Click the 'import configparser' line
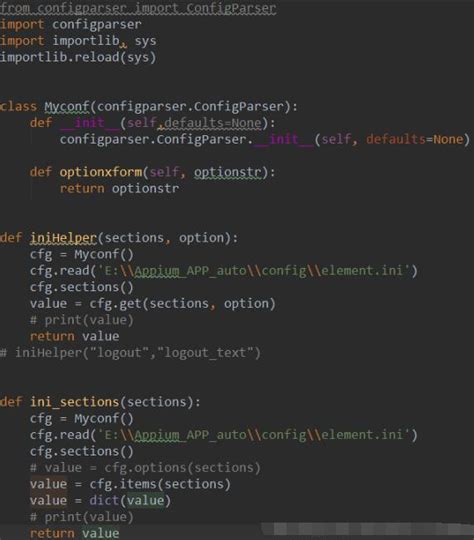This screenshot has height=540, width=474. point(71,24)
